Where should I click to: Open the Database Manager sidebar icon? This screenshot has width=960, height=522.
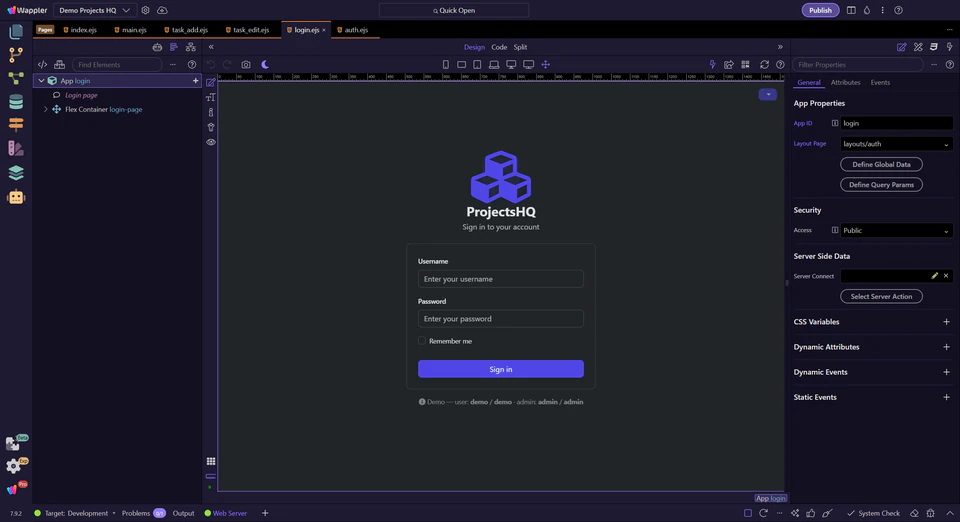pos(16,102)
